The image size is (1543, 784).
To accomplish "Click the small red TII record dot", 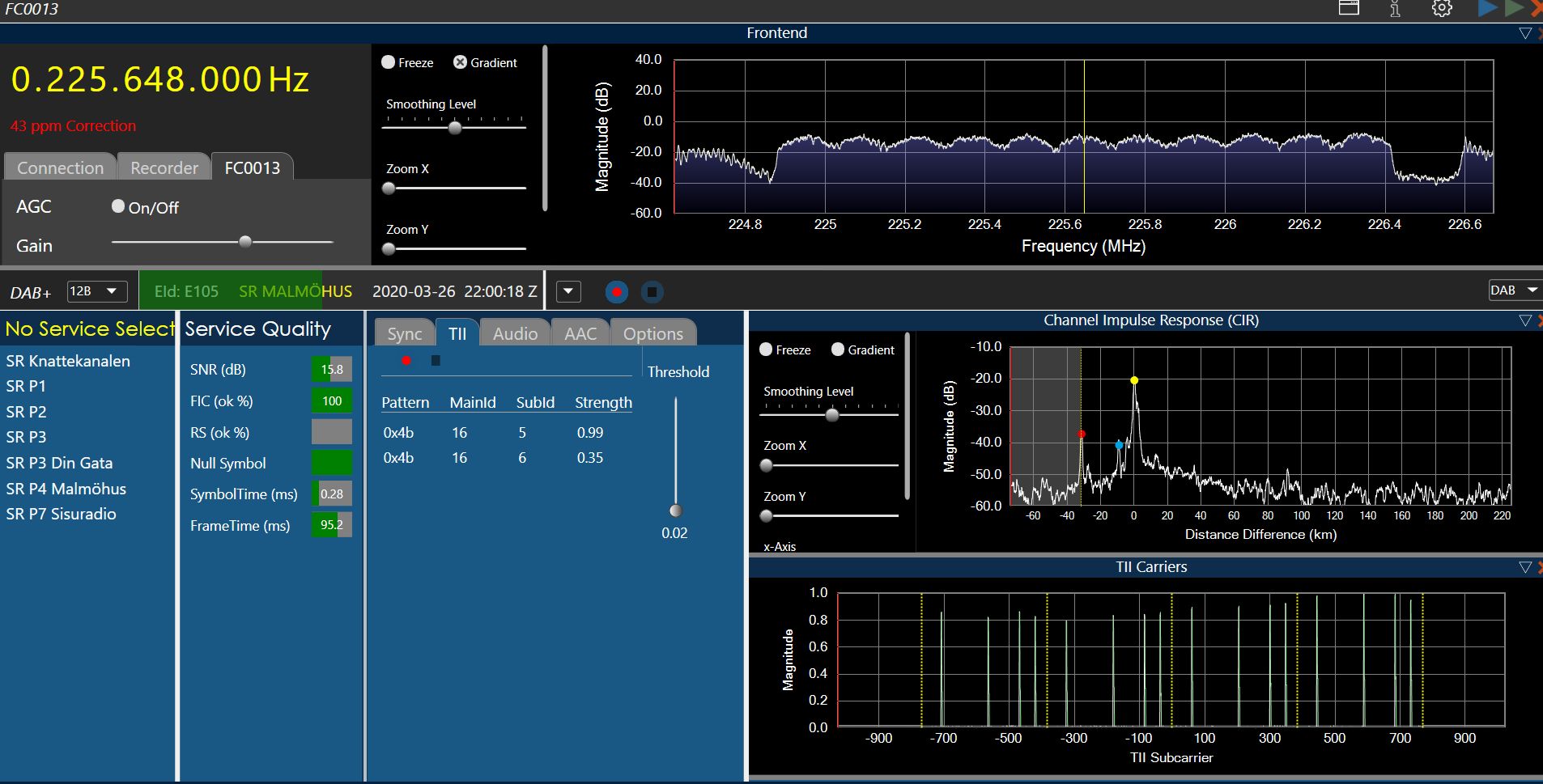I will (406, 360).
